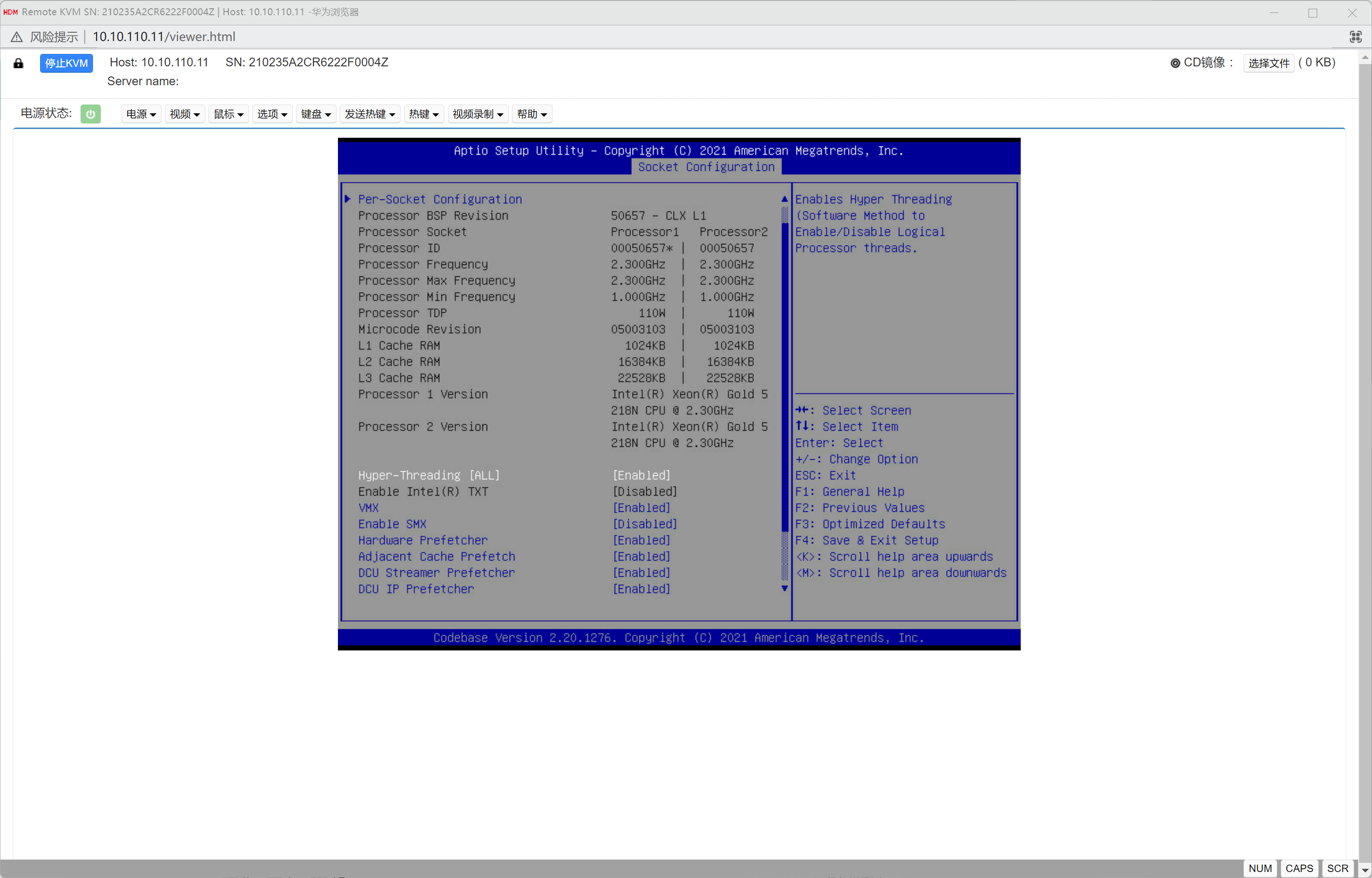The image size is (1372, 878).
Task: Click the BIOS list scroll-up arrow
Action: pos(785,199)
